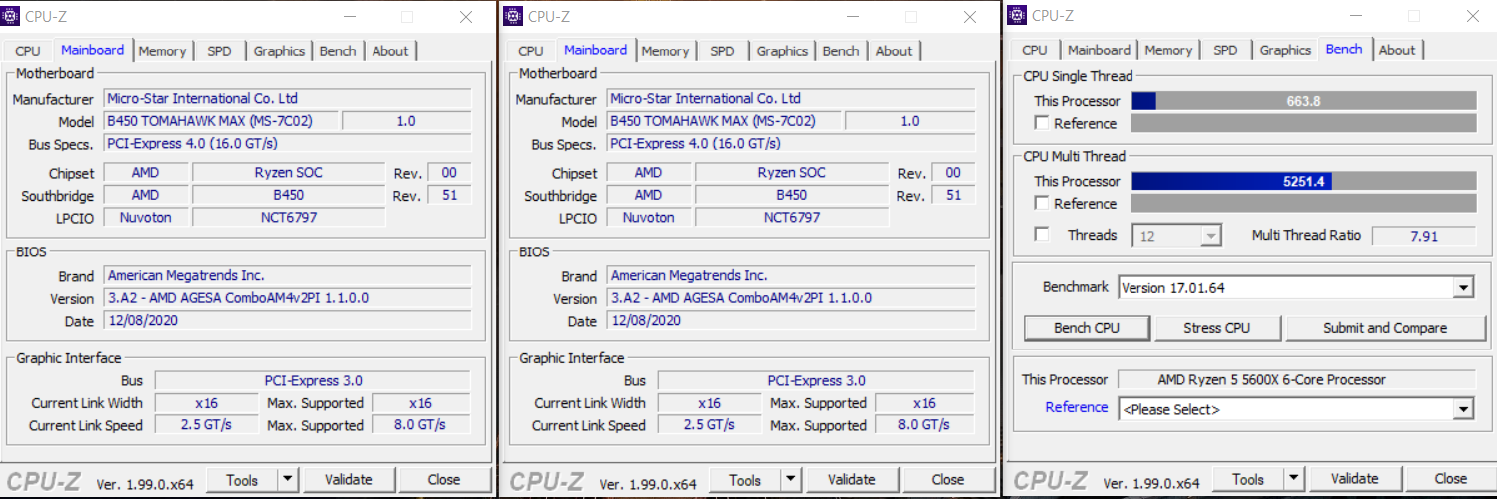Open Mainboard tab in Bench window
1497x500 pixels.
pos(1099,50)
